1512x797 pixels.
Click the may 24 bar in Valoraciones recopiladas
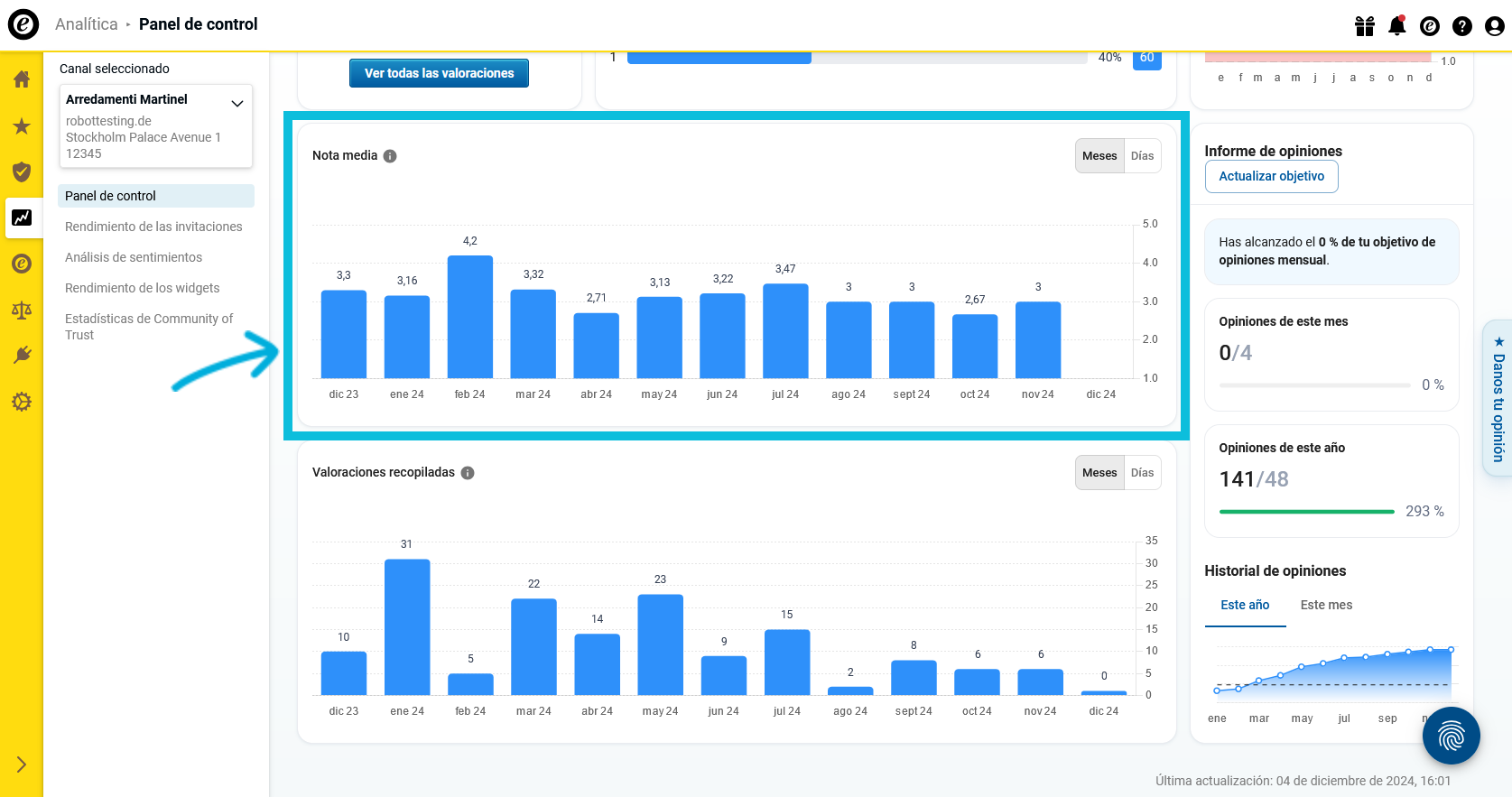point(661,644)
